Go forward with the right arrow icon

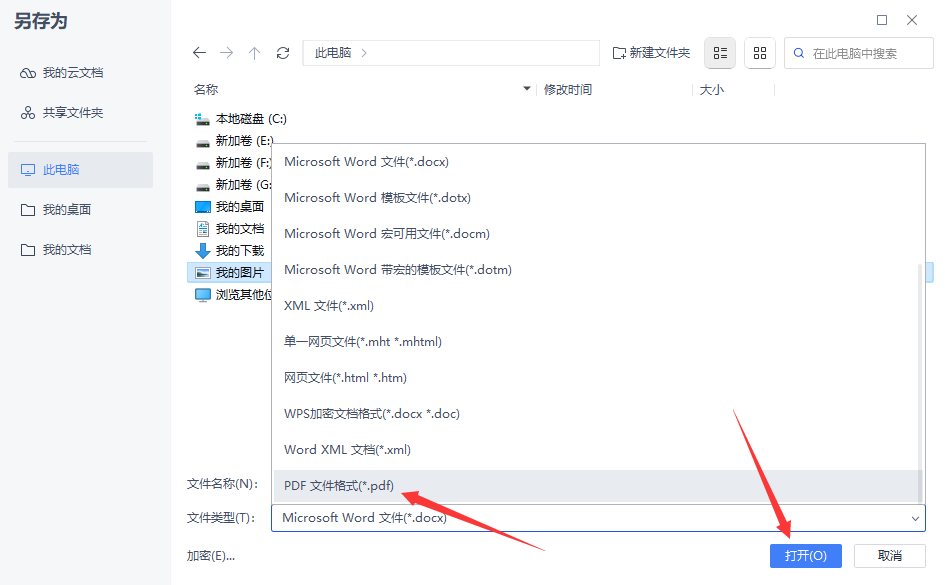227,53
